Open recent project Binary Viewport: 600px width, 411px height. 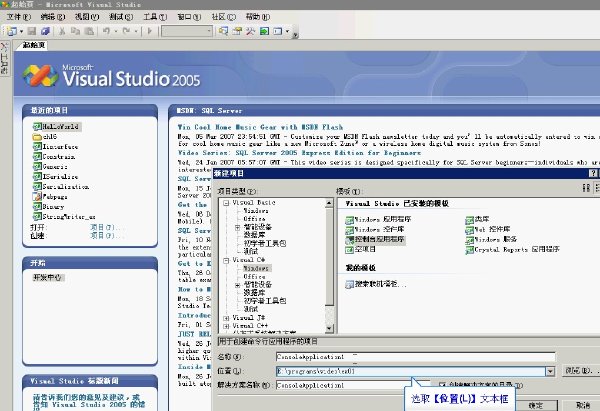click(49, 206)
